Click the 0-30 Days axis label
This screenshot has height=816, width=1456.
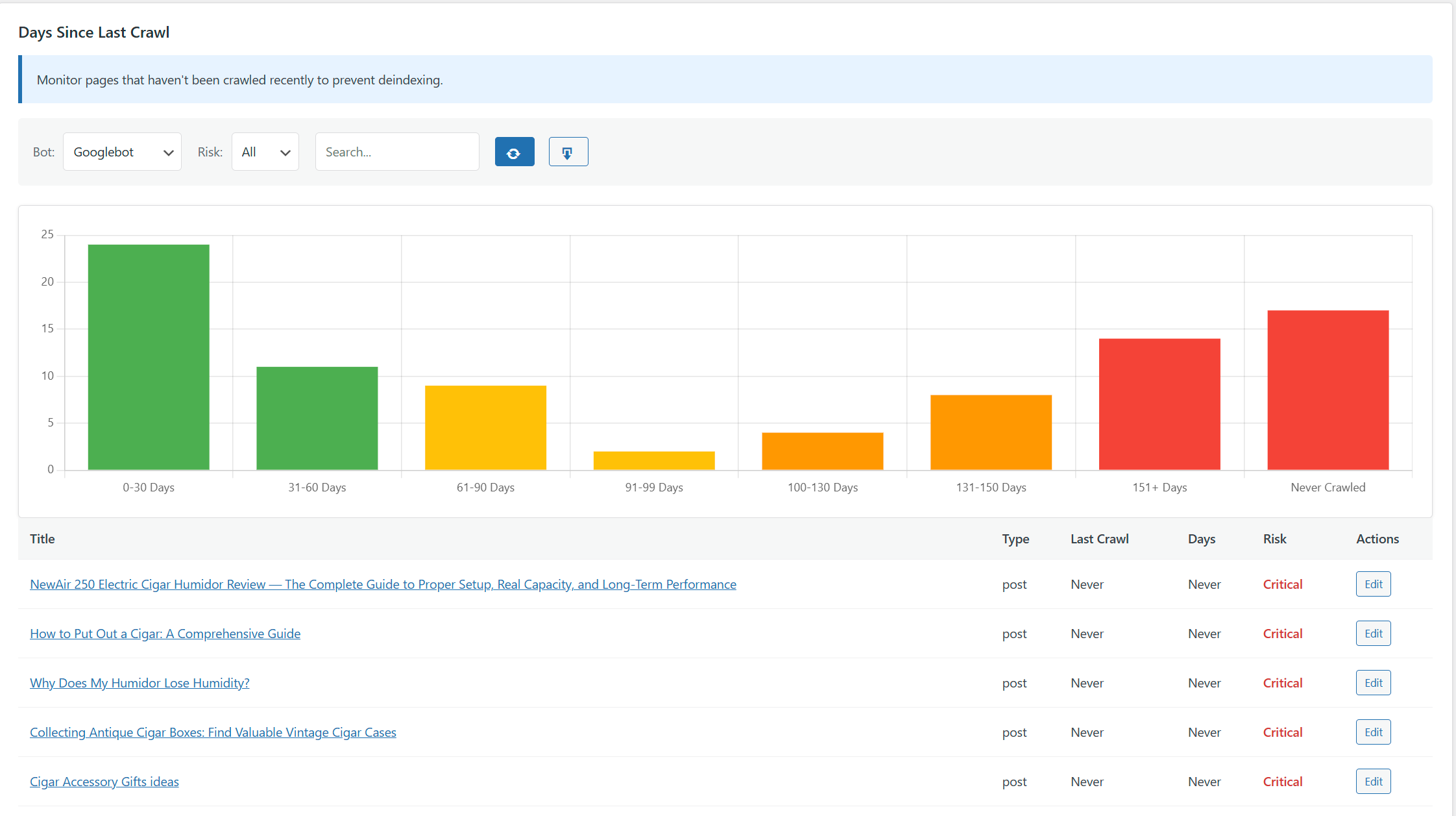click(x=149, y=488)
